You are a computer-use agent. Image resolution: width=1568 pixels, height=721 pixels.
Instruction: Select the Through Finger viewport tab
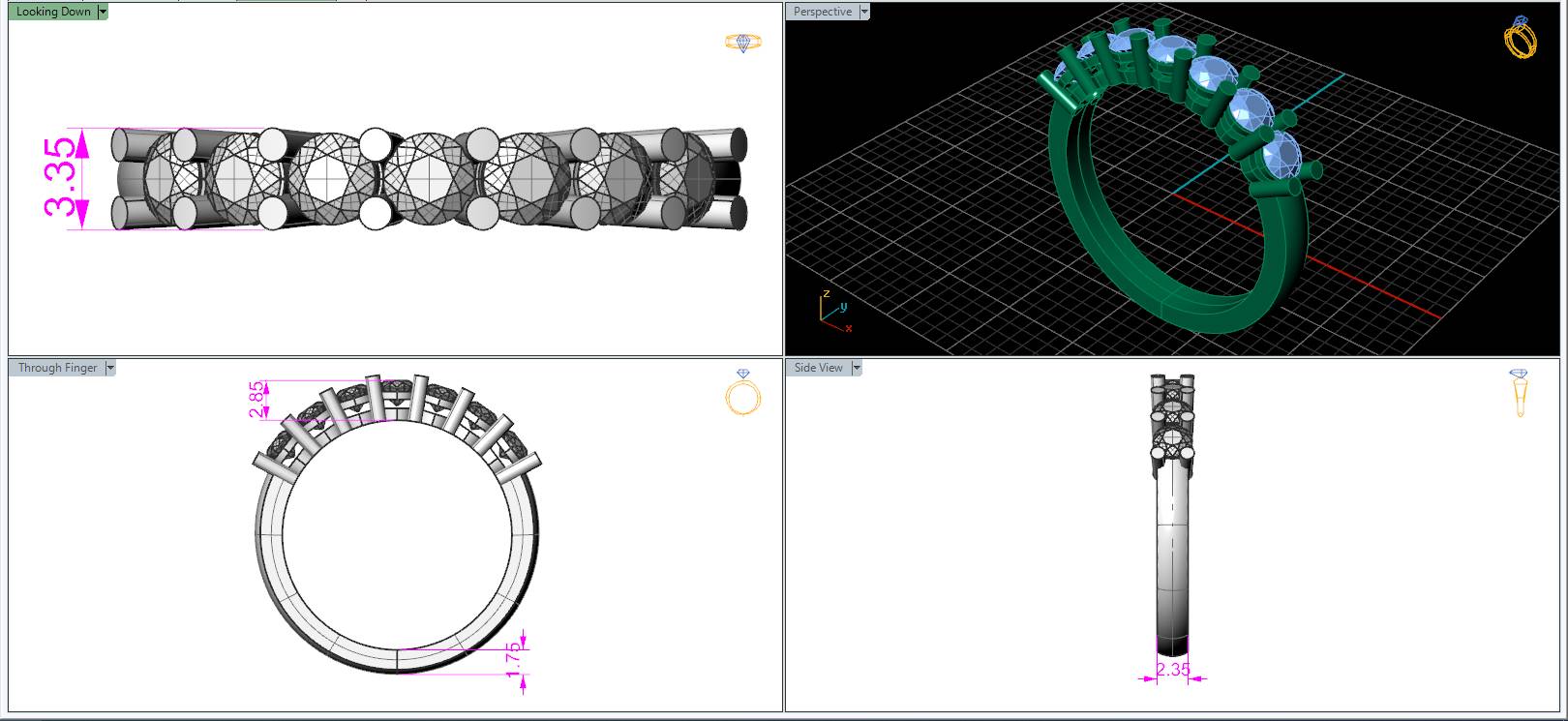click(57, 368)
